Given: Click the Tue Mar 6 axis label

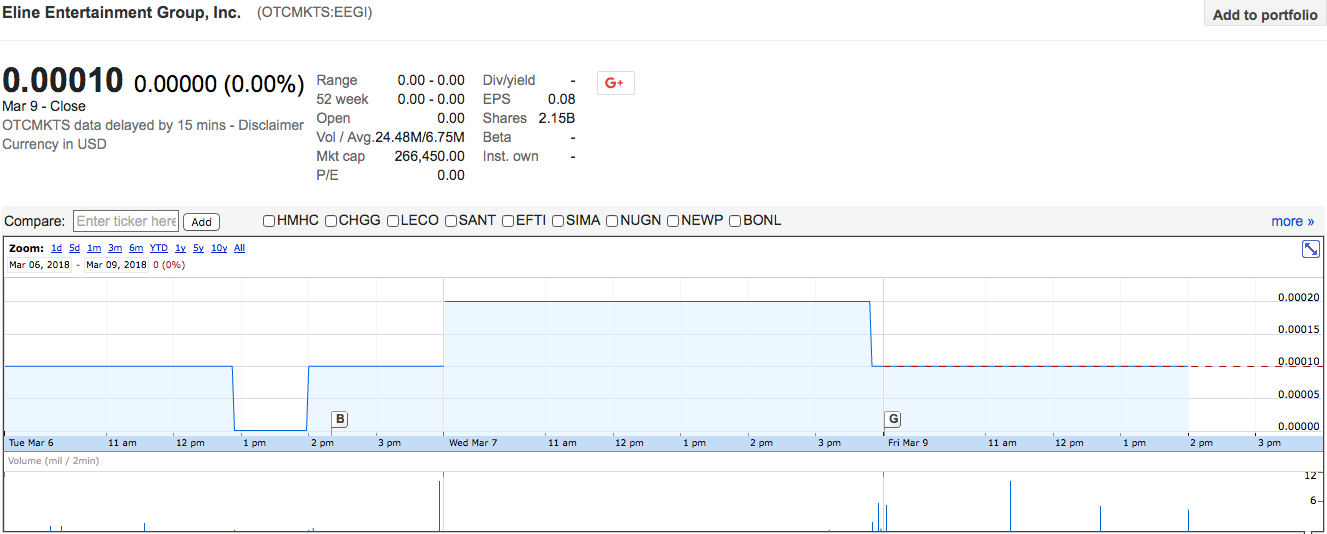Looking at the screenshot, I should [x=31, y=442].
